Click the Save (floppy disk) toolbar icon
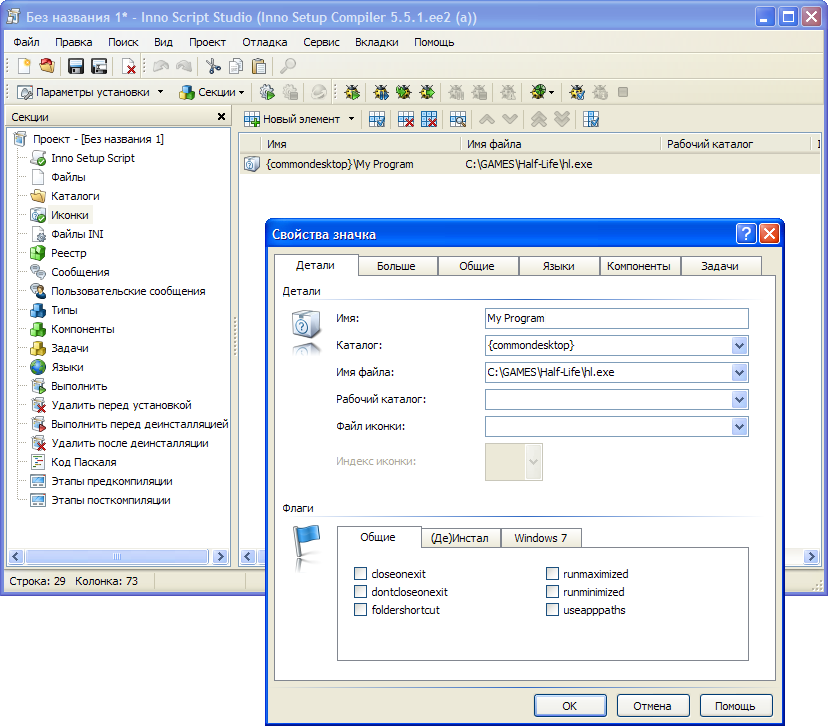 coord(76,66)
